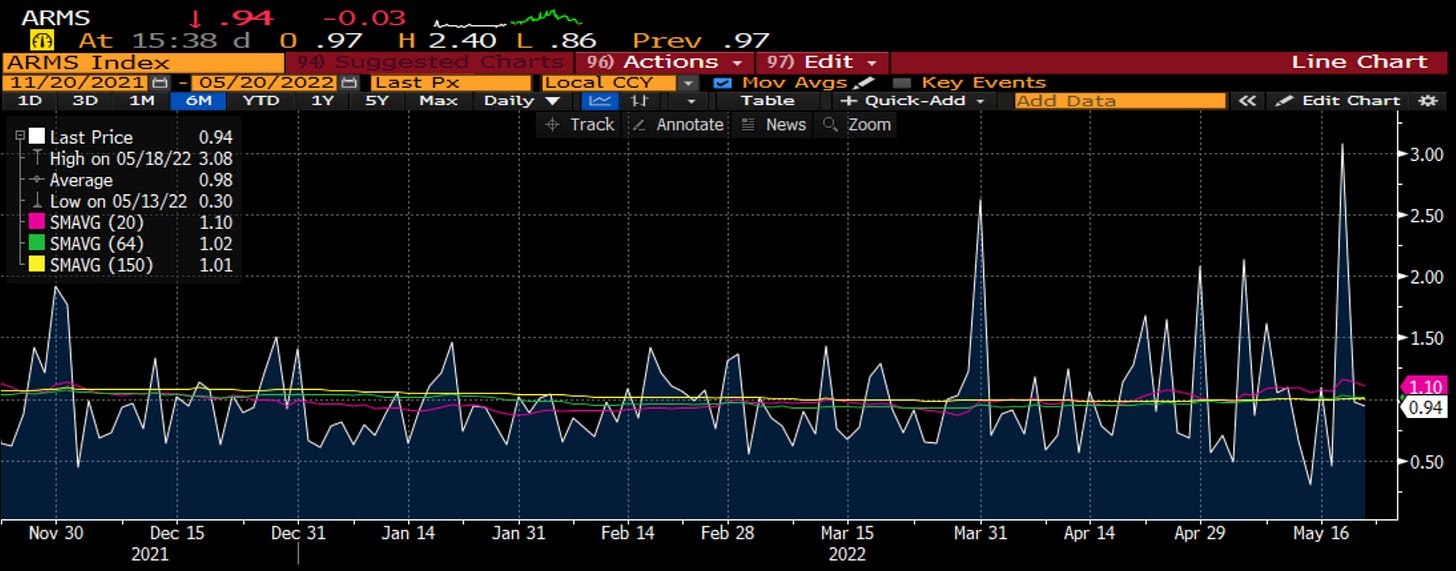Click the white 0.94 axis value label
The height and width of the screenshot is (571, 1456).
1425,408
